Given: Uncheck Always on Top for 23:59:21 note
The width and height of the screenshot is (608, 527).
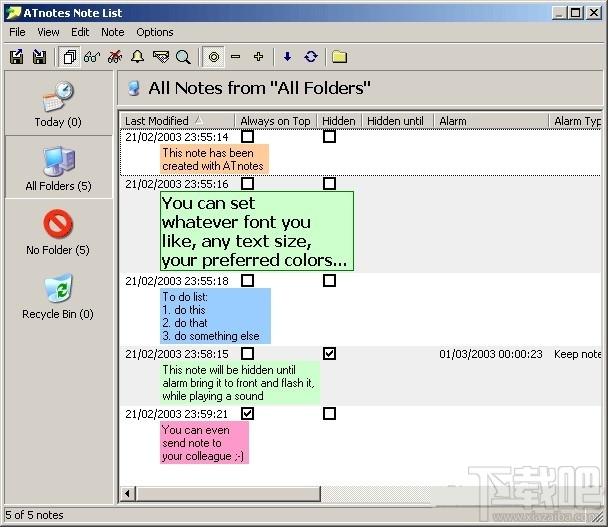Looking at the screenshot, I should tap(247, 413).
